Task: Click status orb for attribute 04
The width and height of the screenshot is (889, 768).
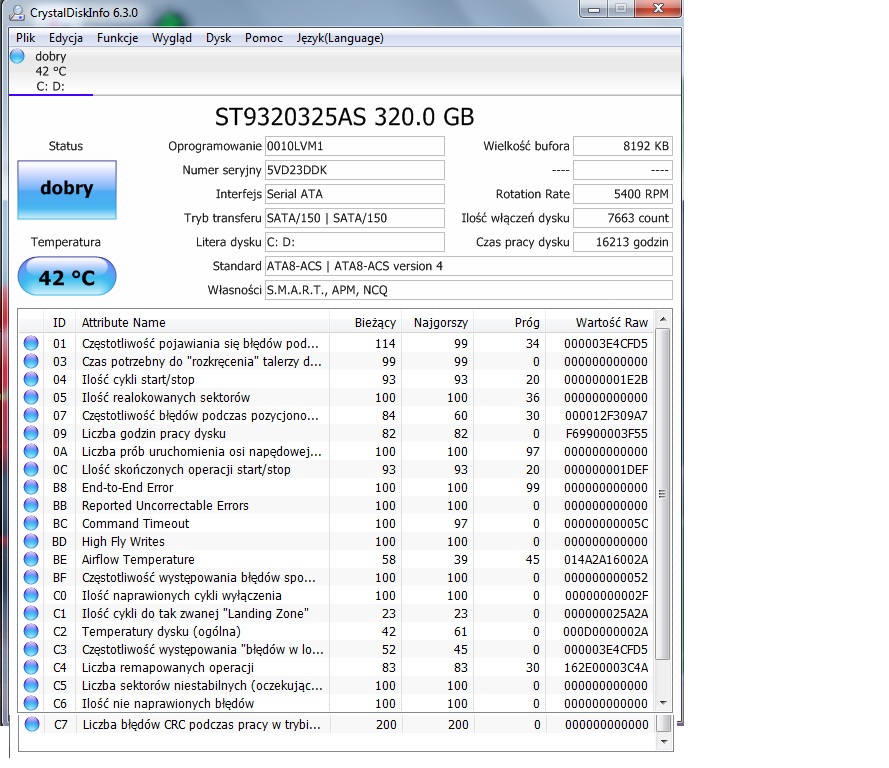Action: (31, 379)
